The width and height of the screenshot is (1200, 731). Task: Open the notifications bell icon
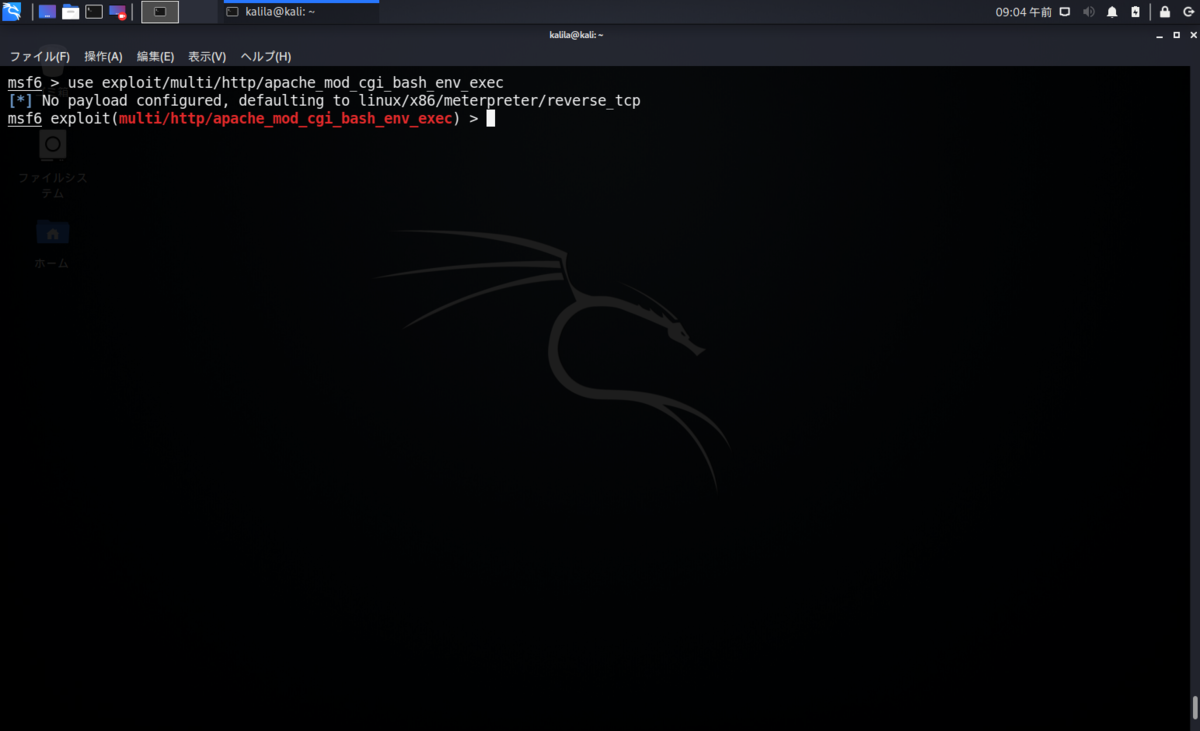(1112, 12)
